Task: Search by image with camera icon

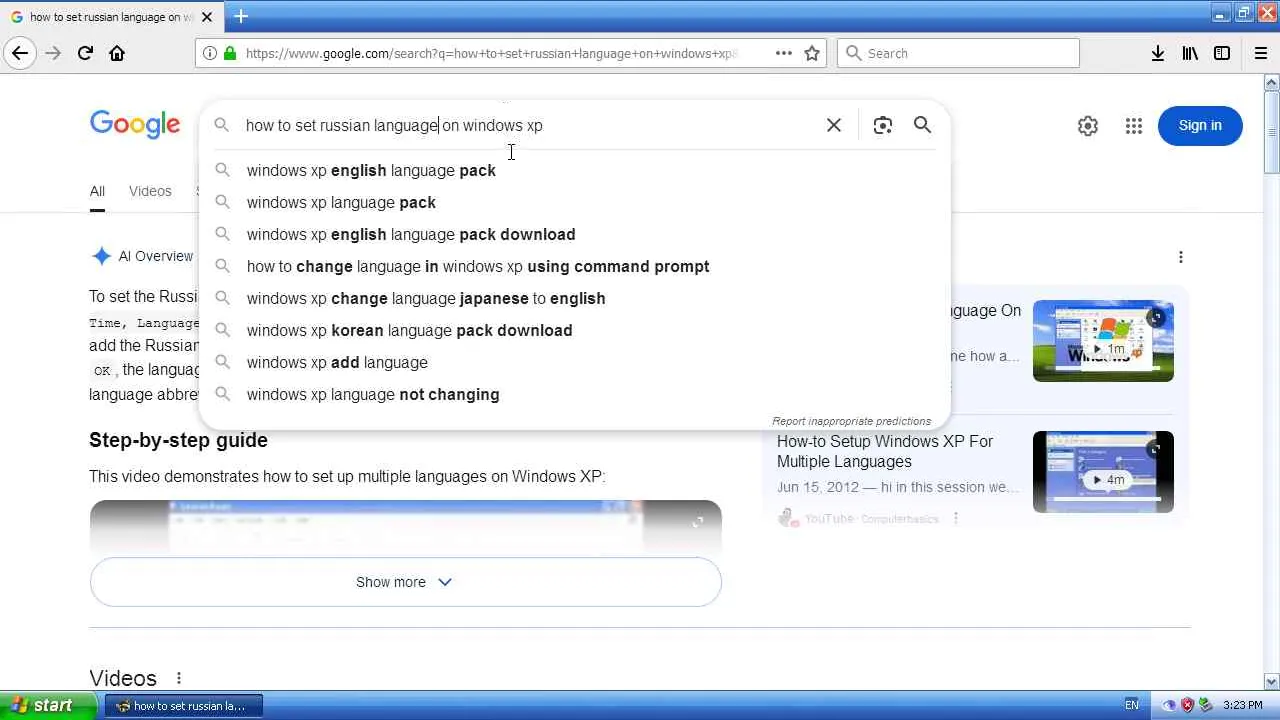Action: 882,125
